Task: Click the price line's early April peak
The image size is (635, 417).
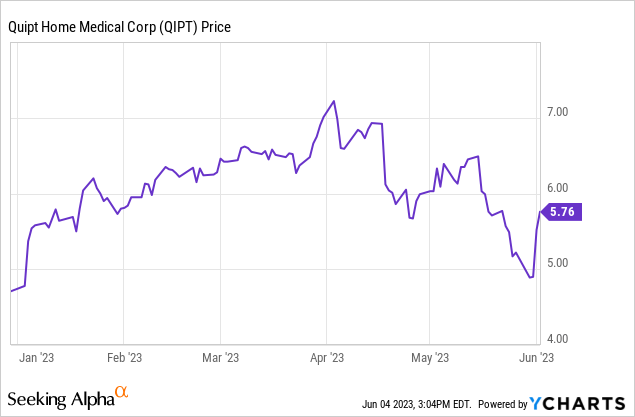Action: 333,101
